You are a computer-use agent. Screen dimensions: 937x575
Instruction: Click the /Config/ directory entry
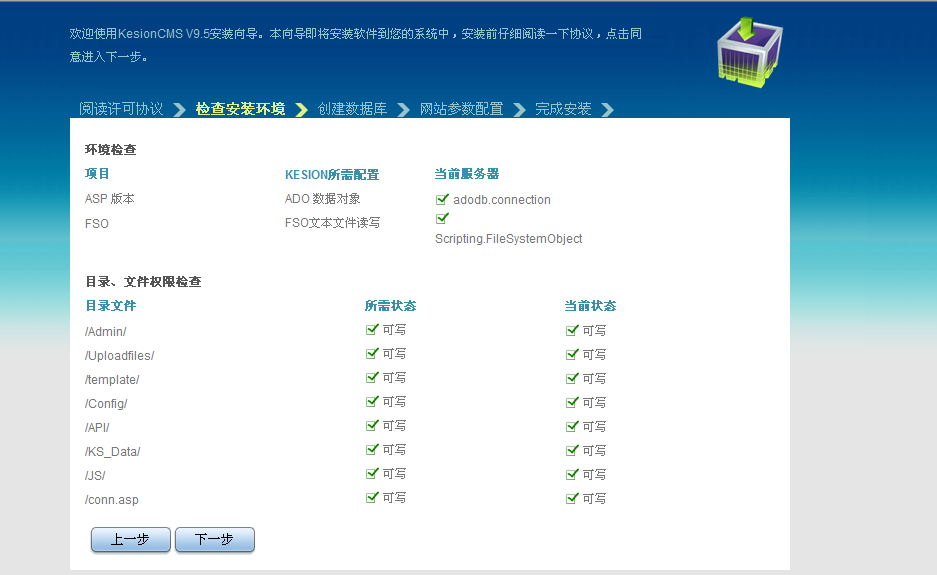click(x=106, y=403)
